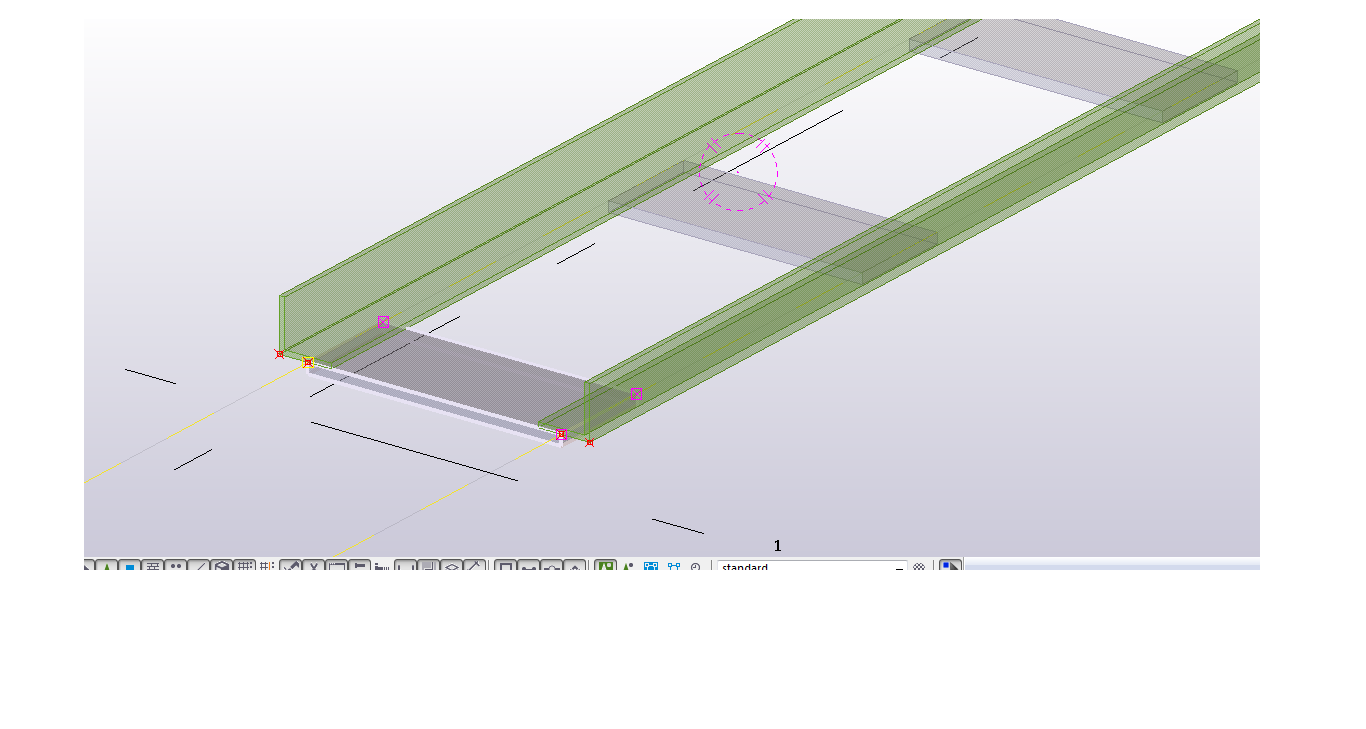
Task: Click the diagonal line selection icon
Action: (199, 567)
